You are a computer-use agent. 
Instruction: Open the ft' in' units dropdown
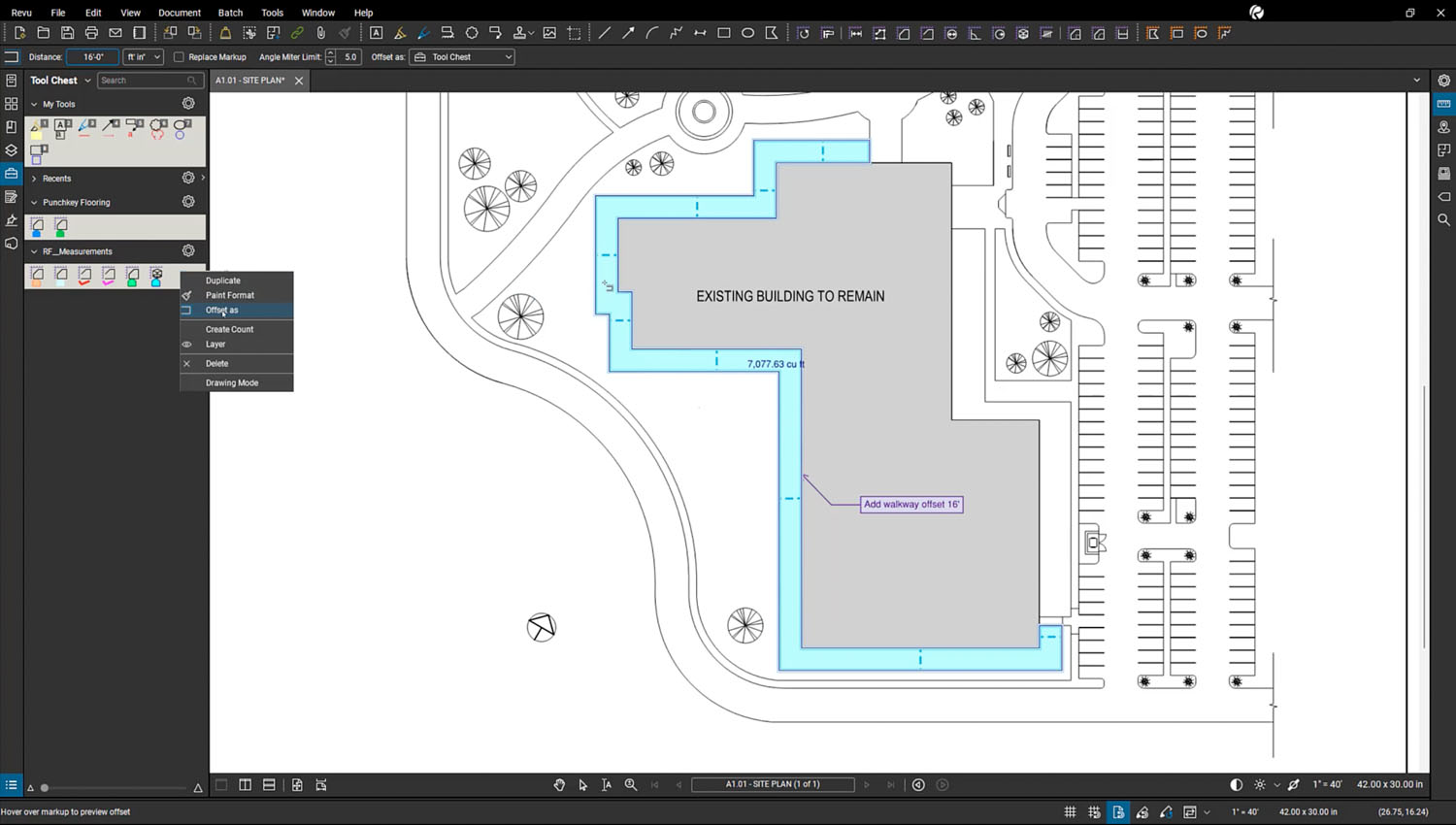pos(143,57)
